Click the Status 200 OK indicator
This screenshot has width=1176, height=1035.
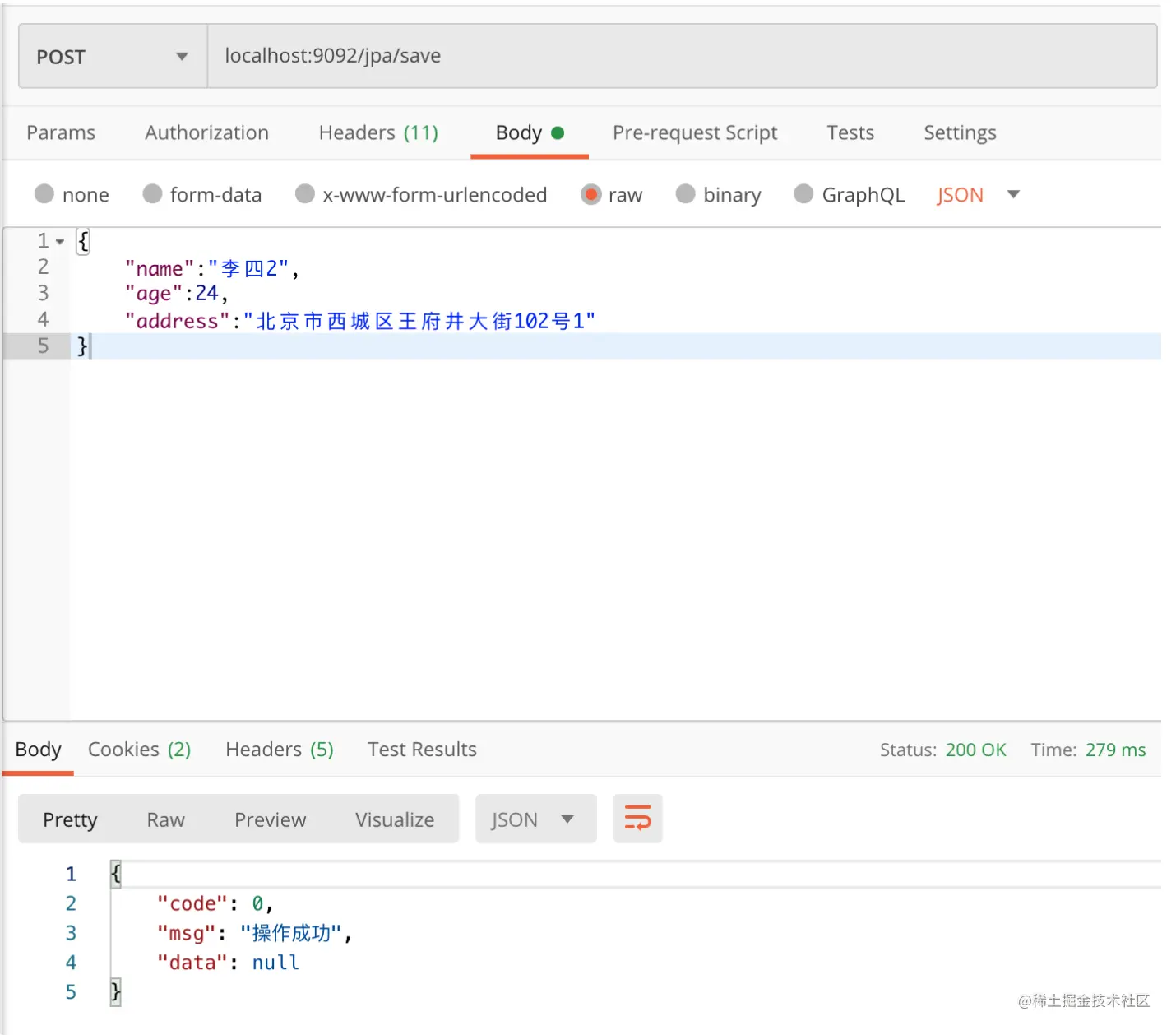(942, 750)
